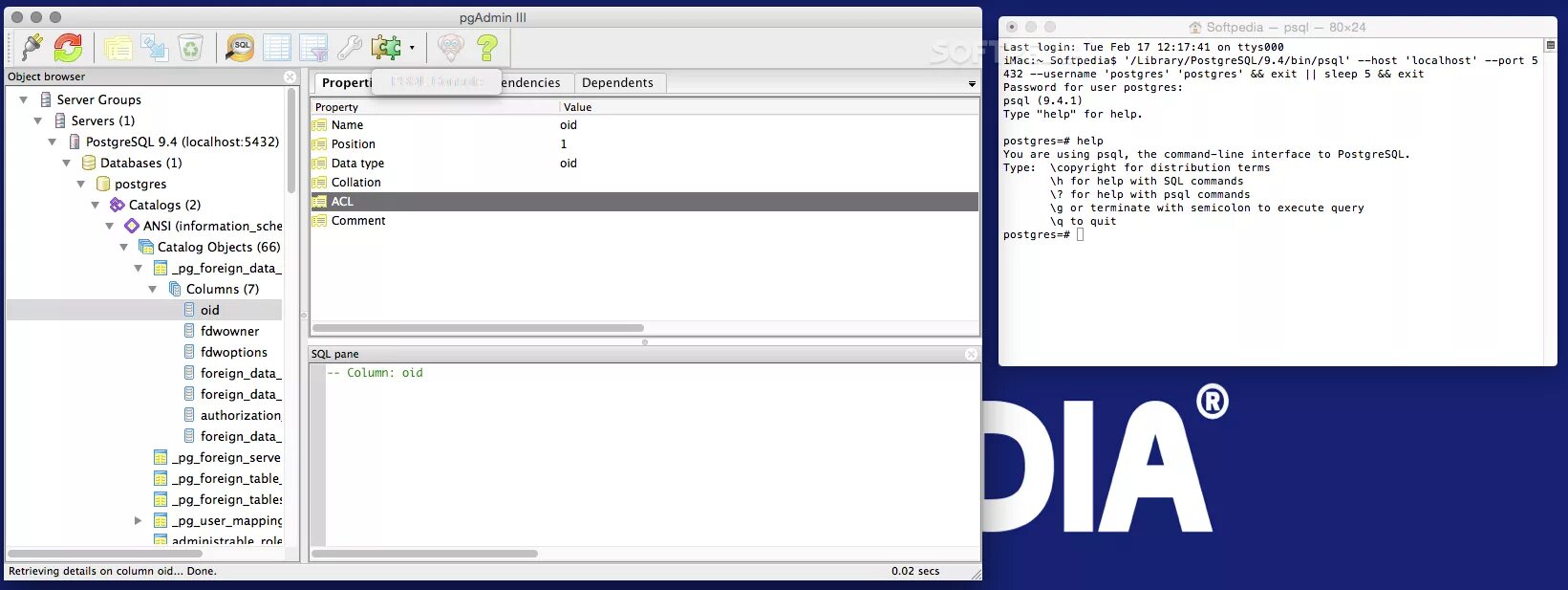
Task: Collapse the ANSI information_schema node
Action: coord(109,226)
